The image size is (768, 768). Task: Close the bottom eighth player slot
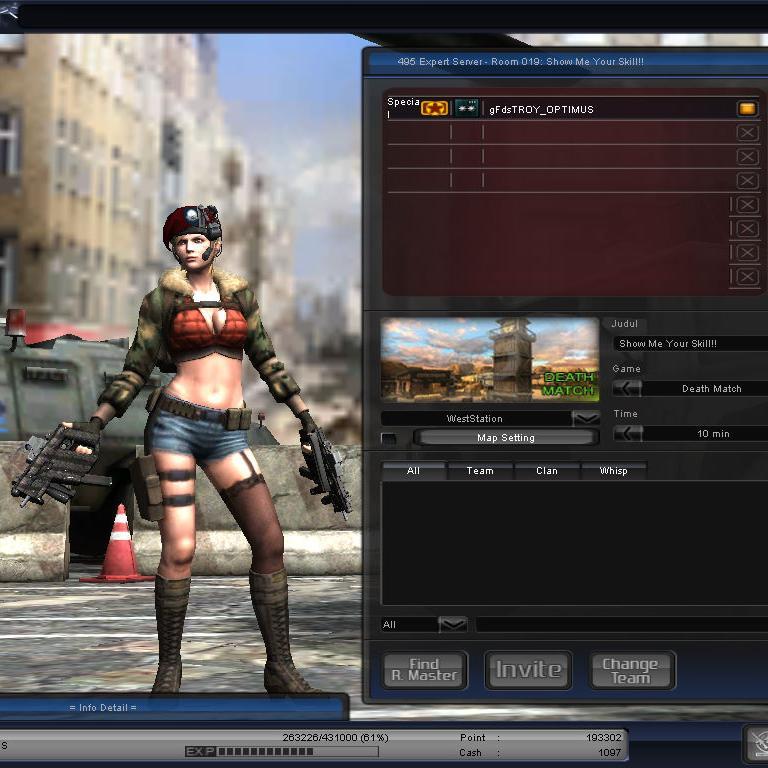click(x=747, y=277)
